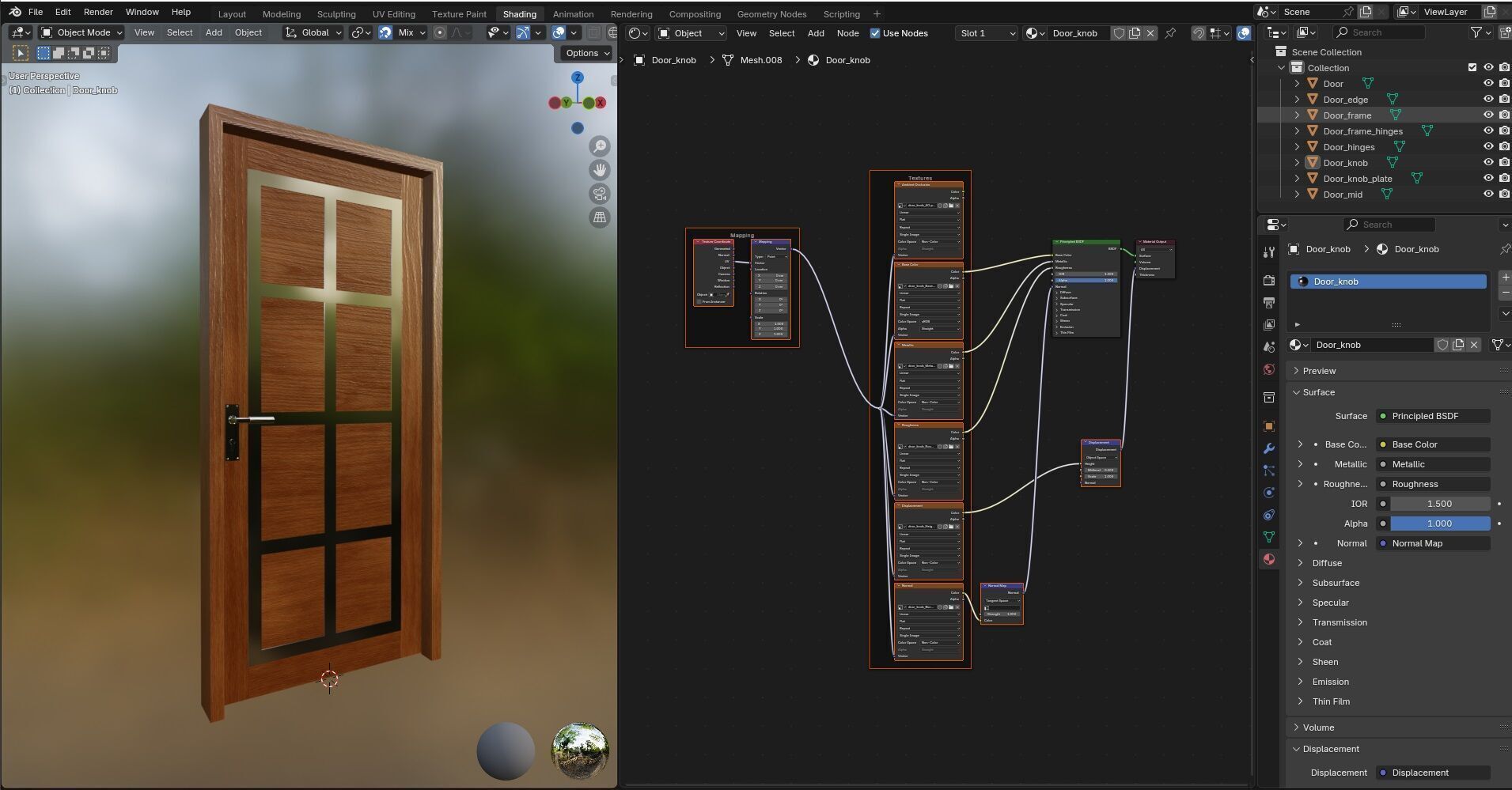Open the Slot 1 dropdown
This screenshot has height=790, width=1512.
(x=986, y=33)
